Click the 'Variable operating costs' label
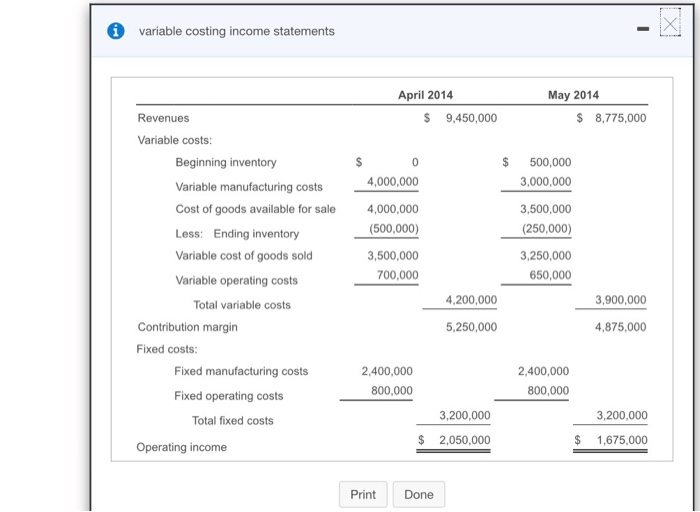Screen dimensions: 700x512 point(237,280)
